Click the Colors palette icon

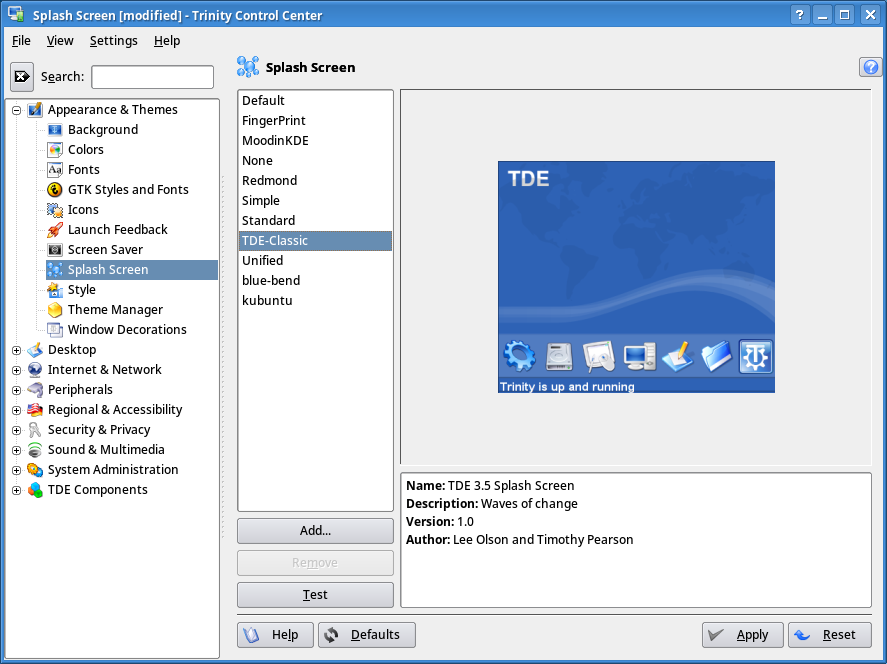(x=55, y=150)
